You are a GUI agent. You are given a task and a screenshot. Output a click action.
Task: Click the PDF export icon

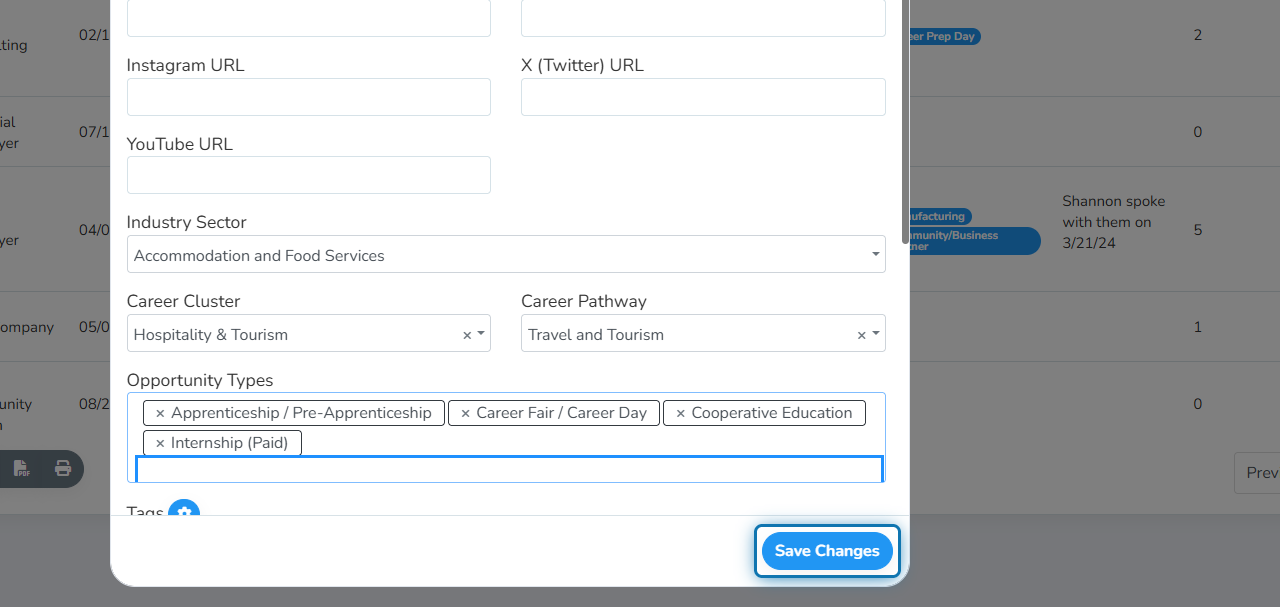[22, 468]
